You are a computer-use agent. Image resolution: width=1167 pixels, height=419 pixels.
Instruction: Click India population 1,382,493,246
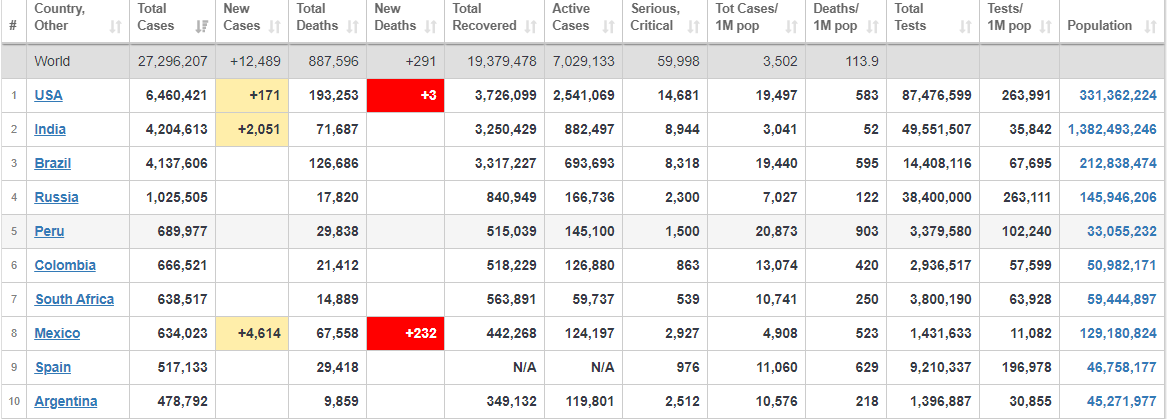click(1113, 129)
